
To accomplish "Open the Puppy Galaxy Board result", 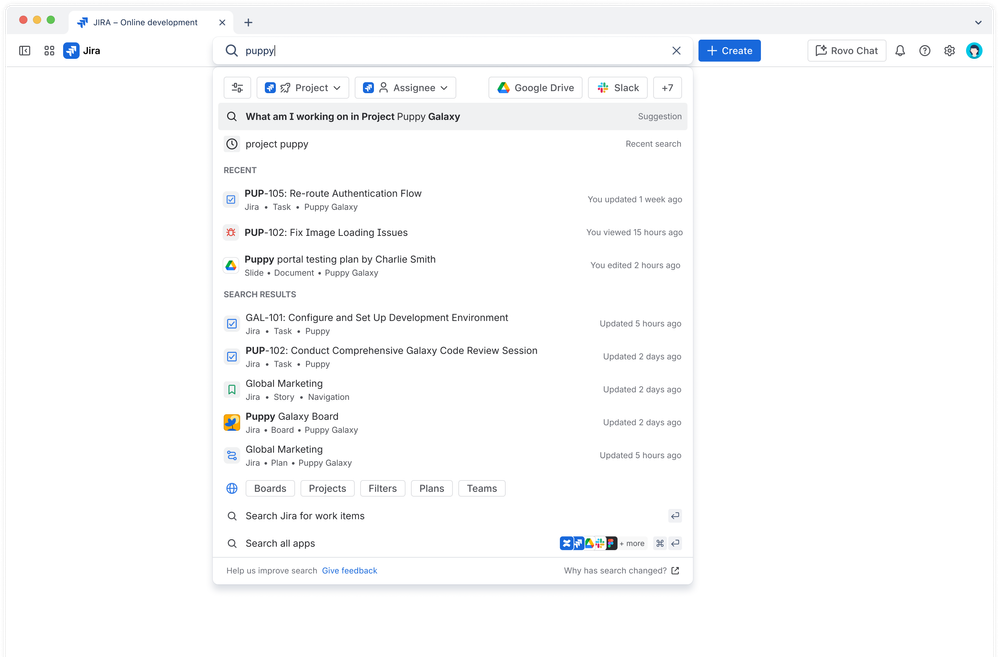I will 452,422.
